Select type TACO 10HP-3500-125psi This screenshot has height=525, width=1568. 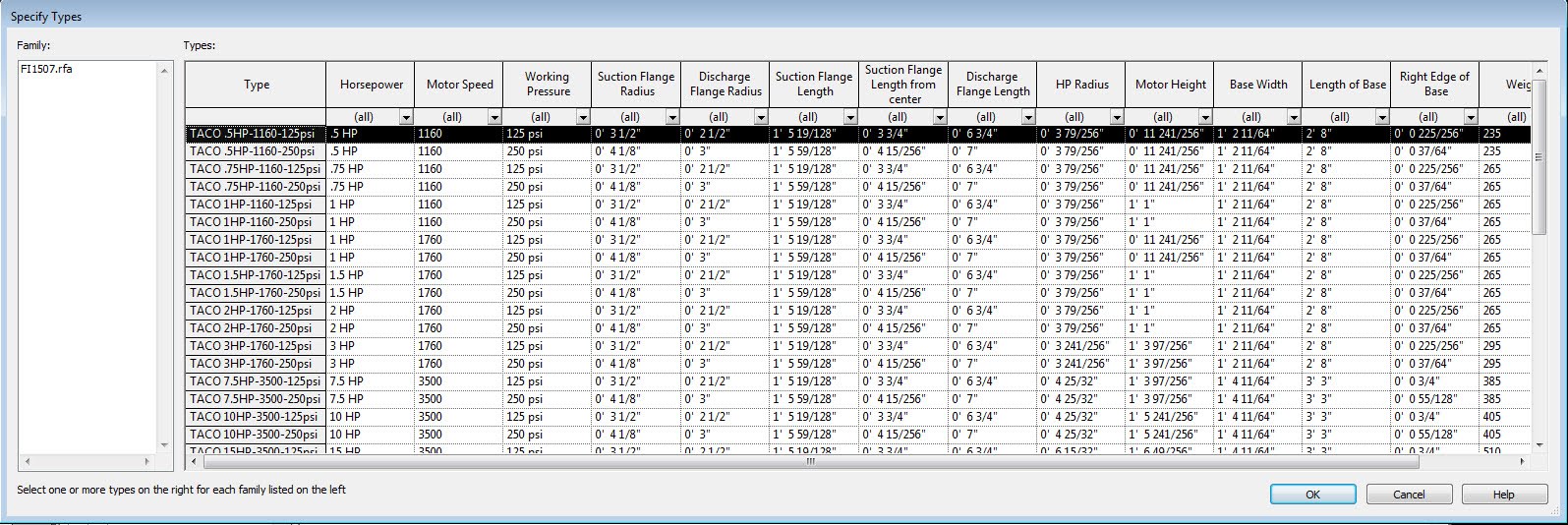pyautogui.click(x=256, y=417)
